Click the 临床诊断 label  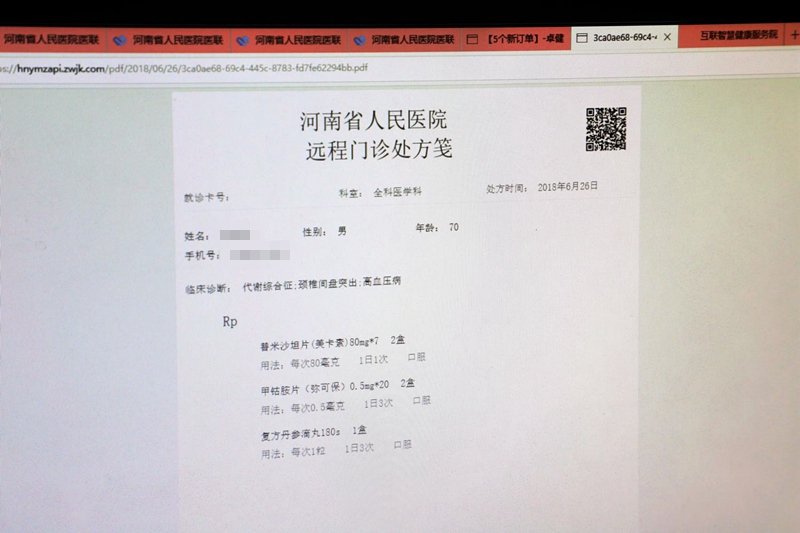[208, 289]
